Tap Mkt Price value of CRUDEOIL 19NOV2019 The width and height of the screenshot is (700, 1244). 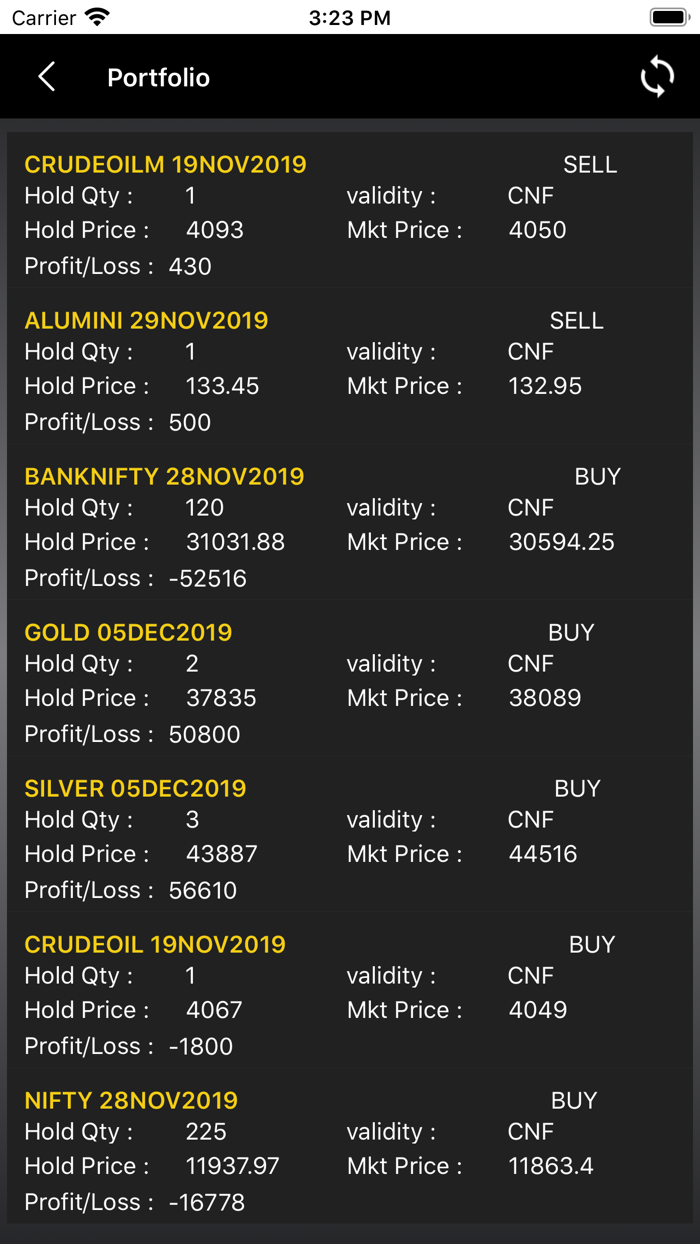click(x=538, y=1010)
